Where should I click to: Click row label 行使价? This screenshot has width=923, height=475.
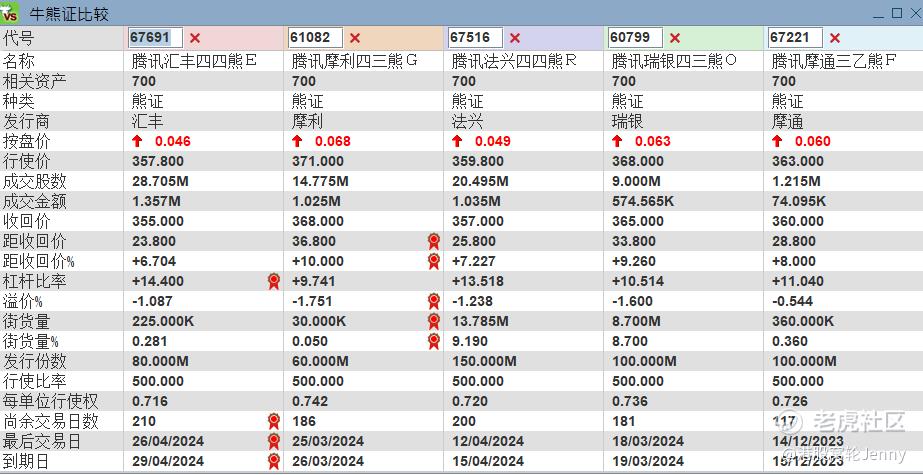(26, 161)
